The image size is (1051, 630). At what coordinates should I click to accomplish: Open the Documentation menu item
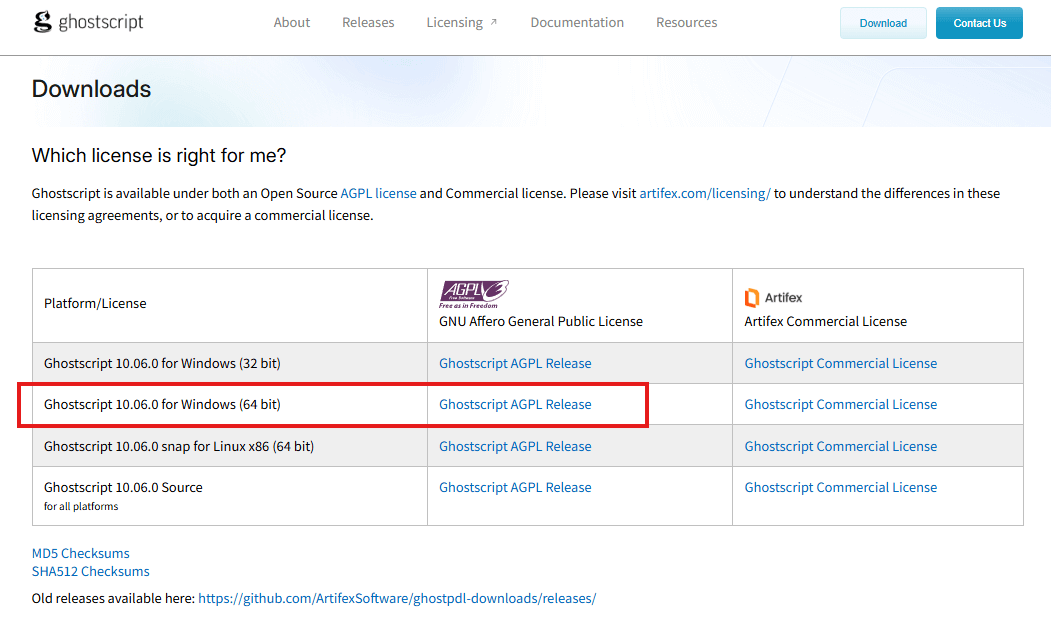577,23
